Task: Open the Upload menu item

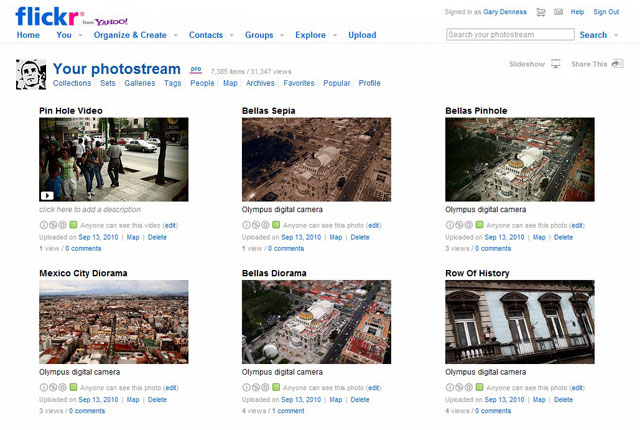Action: point(362,35)
